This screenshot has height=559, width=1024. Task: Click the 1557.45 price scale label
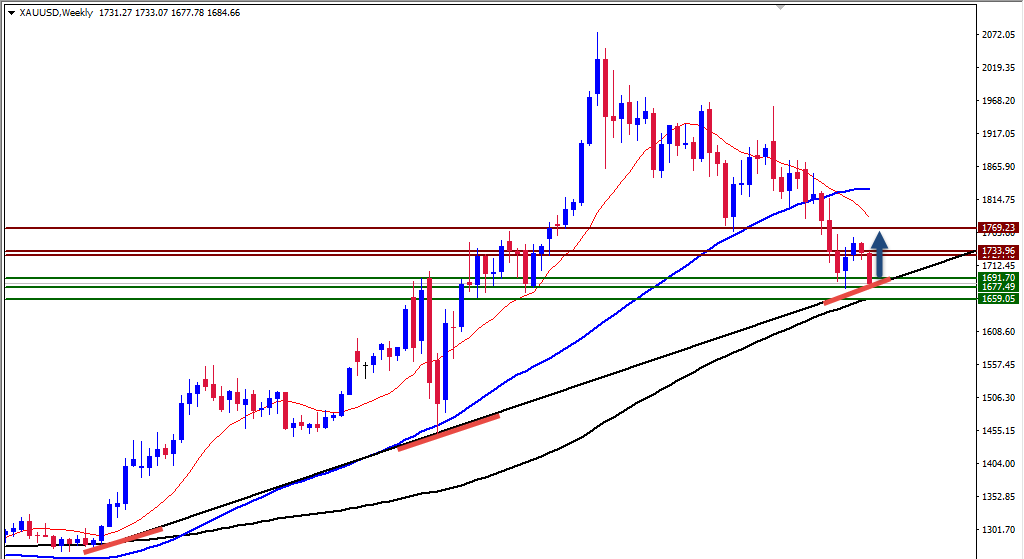tap(999, 364)
